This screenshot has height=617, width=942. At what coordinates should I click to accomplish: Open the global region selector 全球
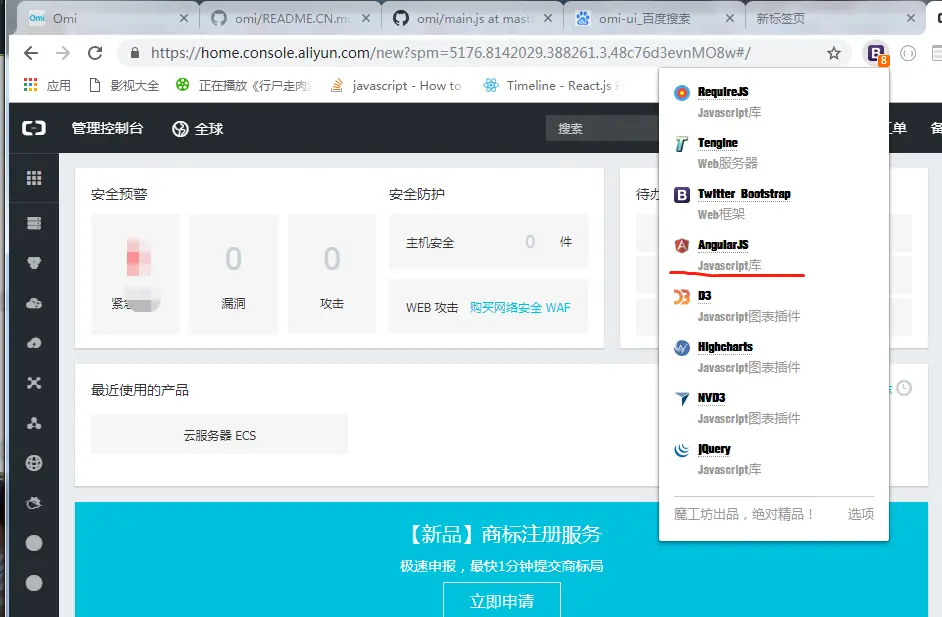198,129
